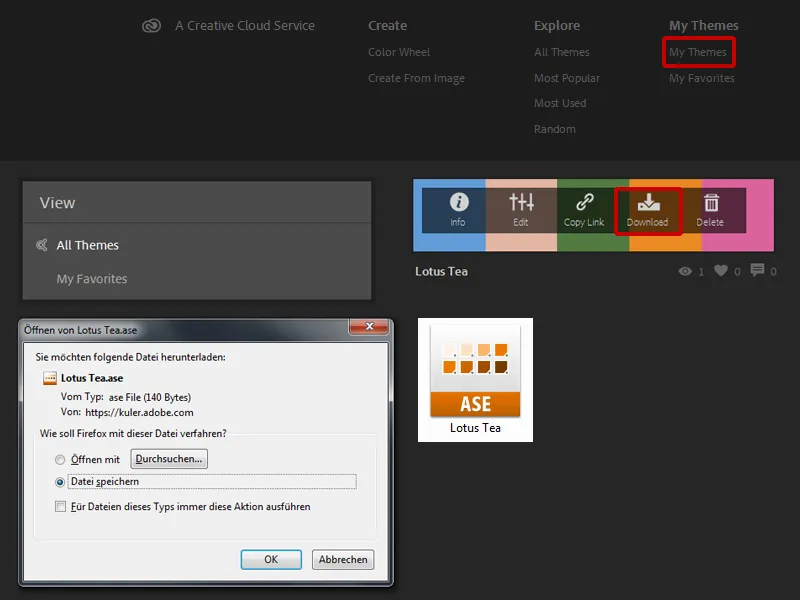Image resolution: width=800 pixels, height=600 pixels.
Task: Click the Lotus Tea theme title
Action: click(x=441, y=271)
